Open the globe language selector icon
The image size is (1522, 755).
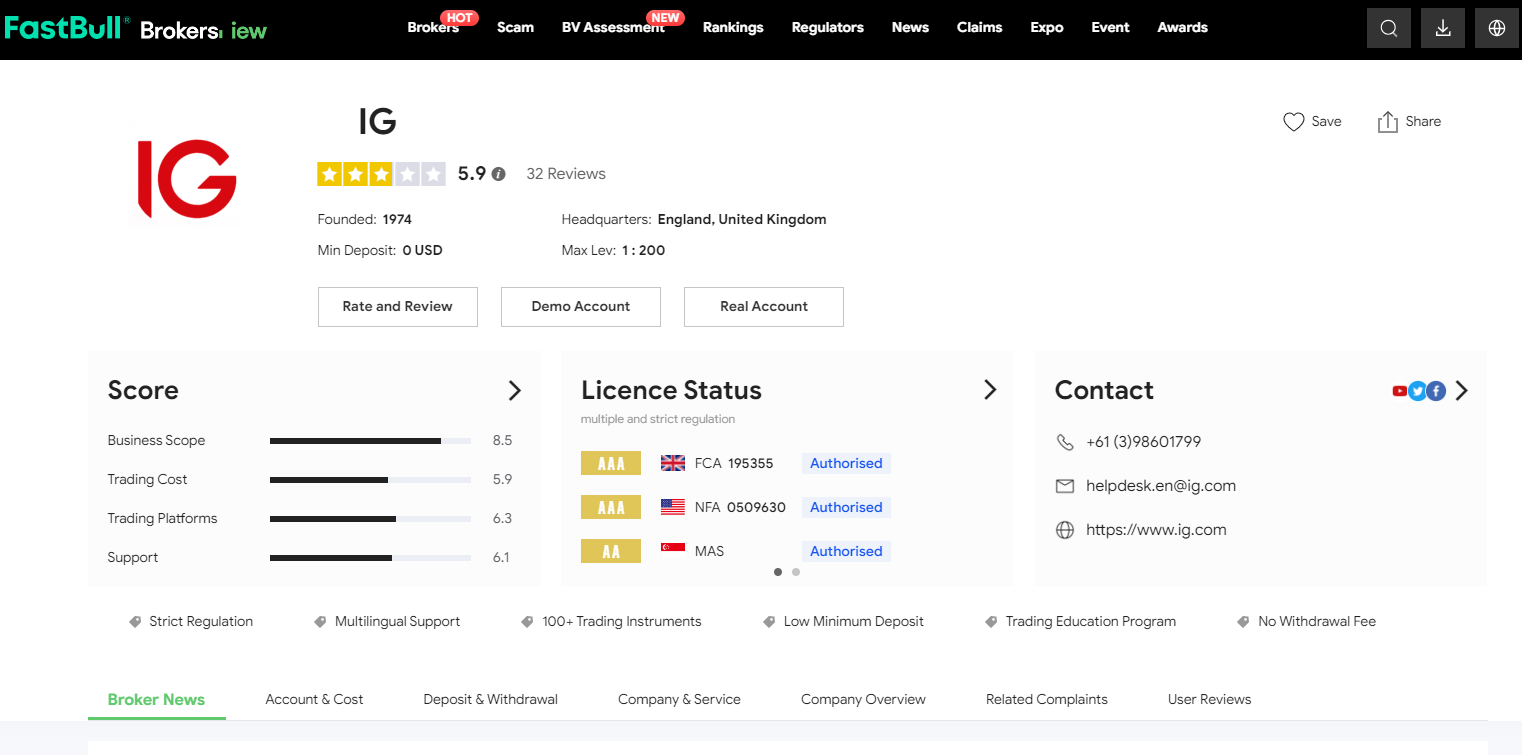1496,29
